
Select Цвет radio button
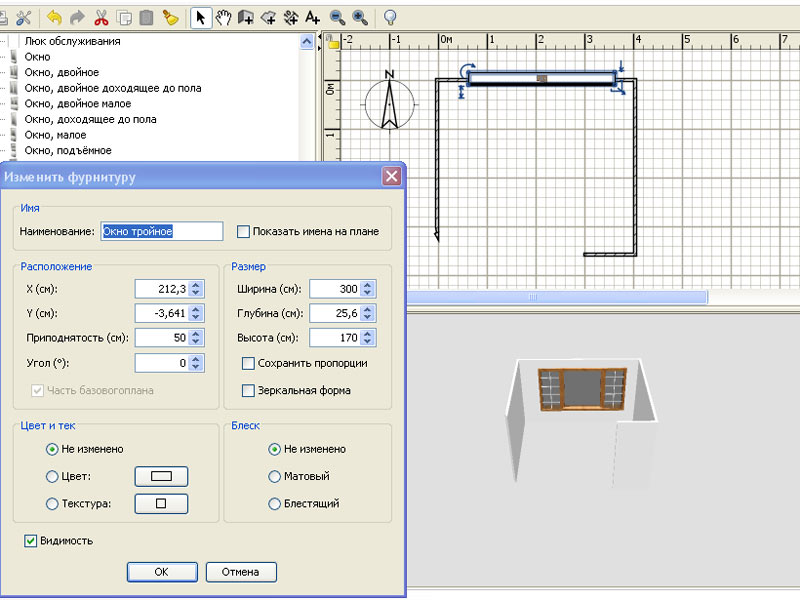coord(52,477)
